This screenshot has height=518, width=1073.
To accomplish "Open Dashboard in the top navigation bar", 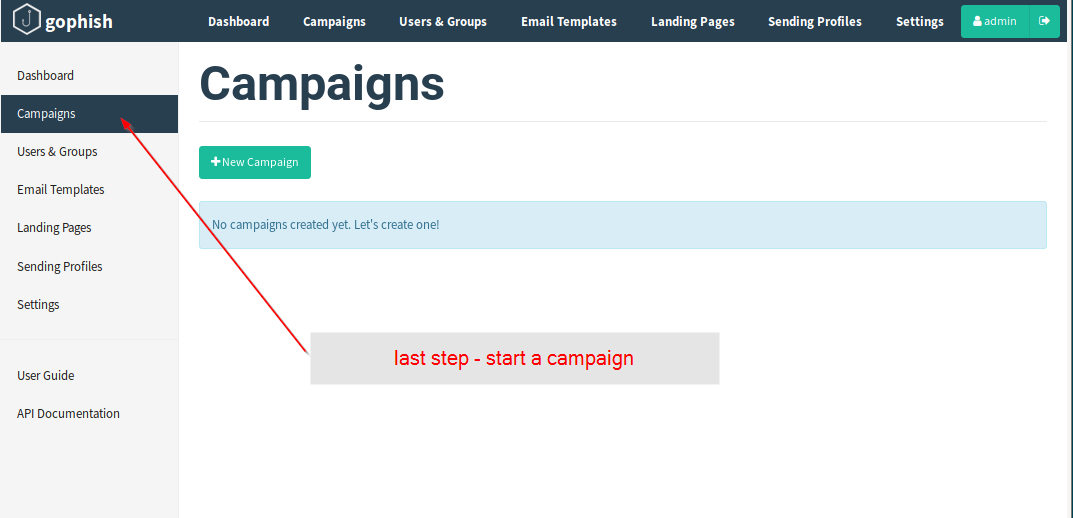I will (x=238, y=21).
